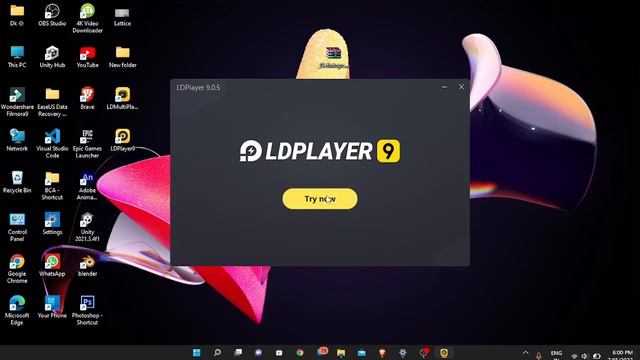
Task: Click the microphone tray icon
Action: coord(539,356)
